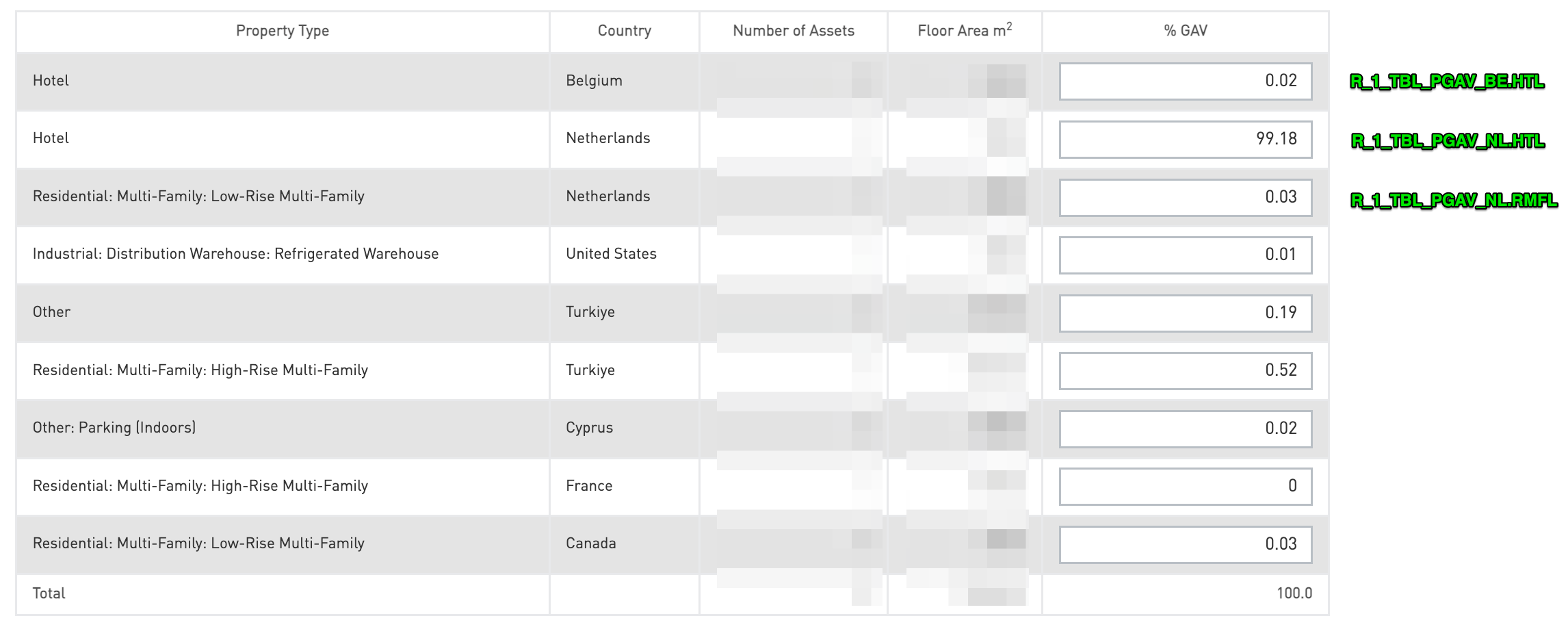Select the France row % GAV input

point(1185,486)
